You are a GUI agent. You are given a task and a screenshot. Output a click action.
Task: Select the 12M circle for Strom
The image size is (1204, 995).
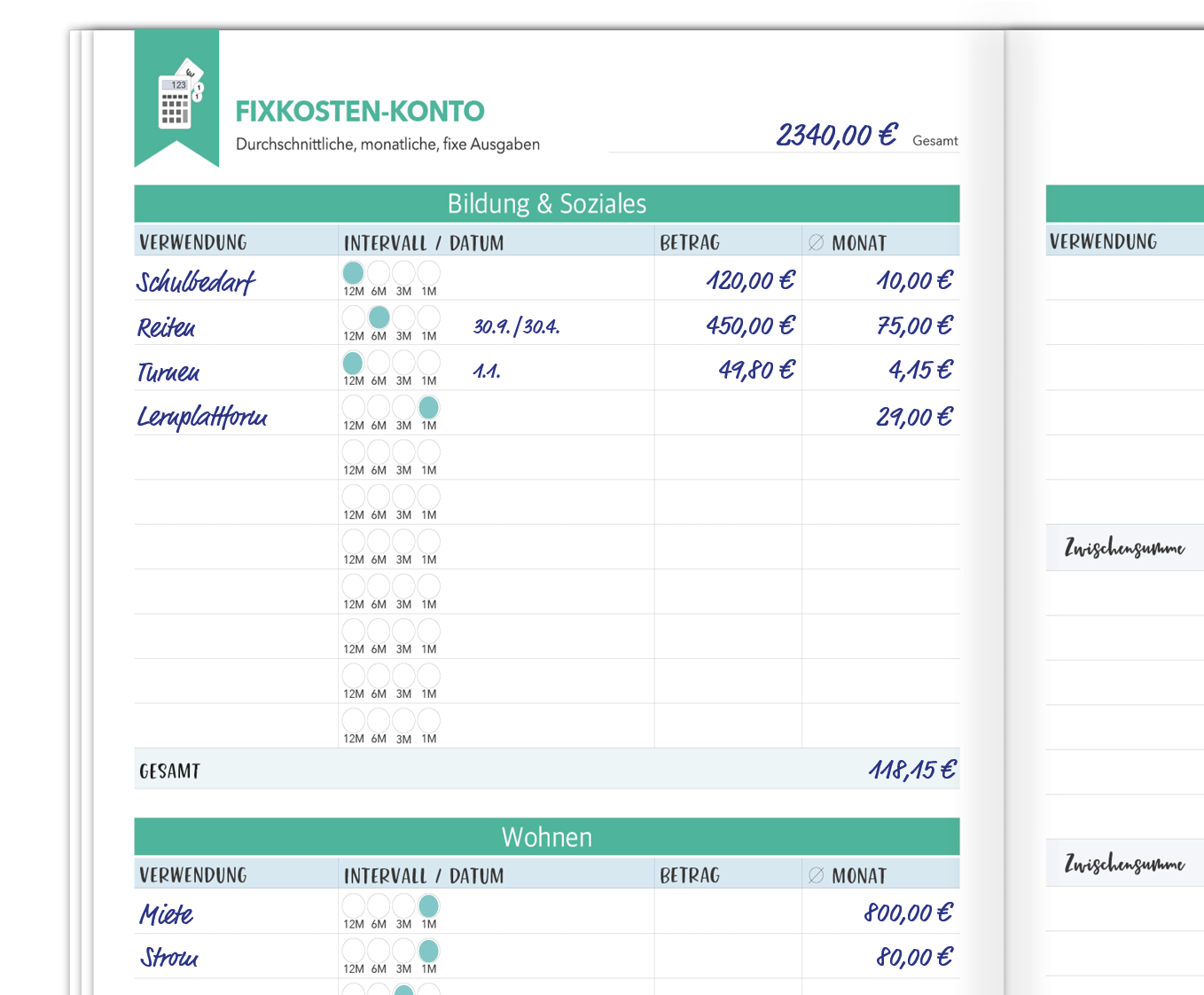tap(353, 950)
